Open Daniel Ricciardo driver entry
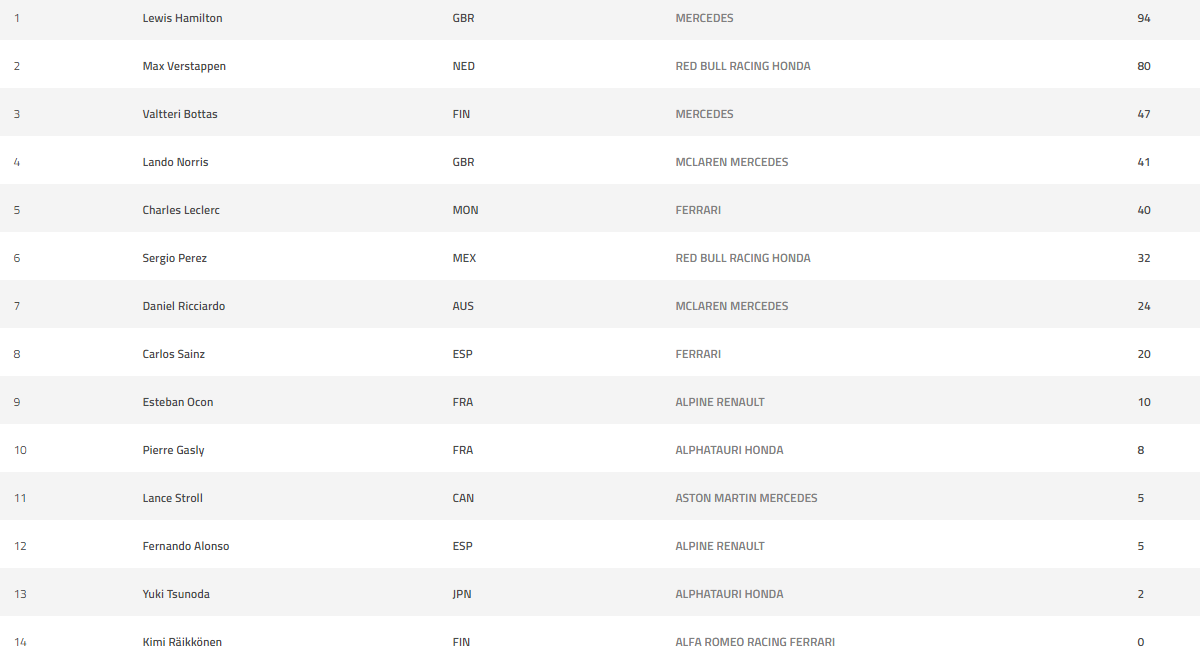This screenshot has height=659, width=1200. 184,306
